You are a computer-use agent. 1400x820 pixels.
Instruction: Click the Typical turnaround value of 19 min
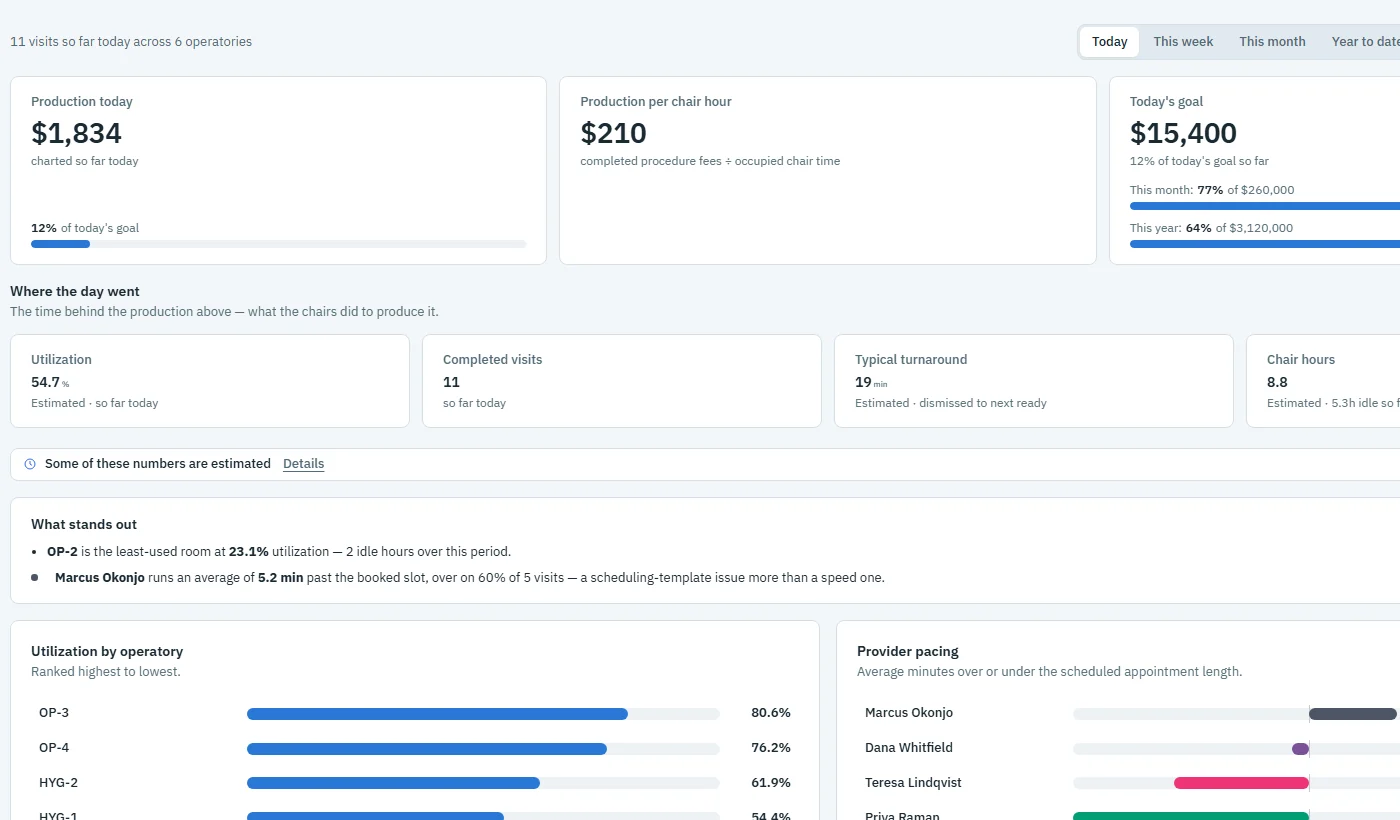click(x=871, y=382)
